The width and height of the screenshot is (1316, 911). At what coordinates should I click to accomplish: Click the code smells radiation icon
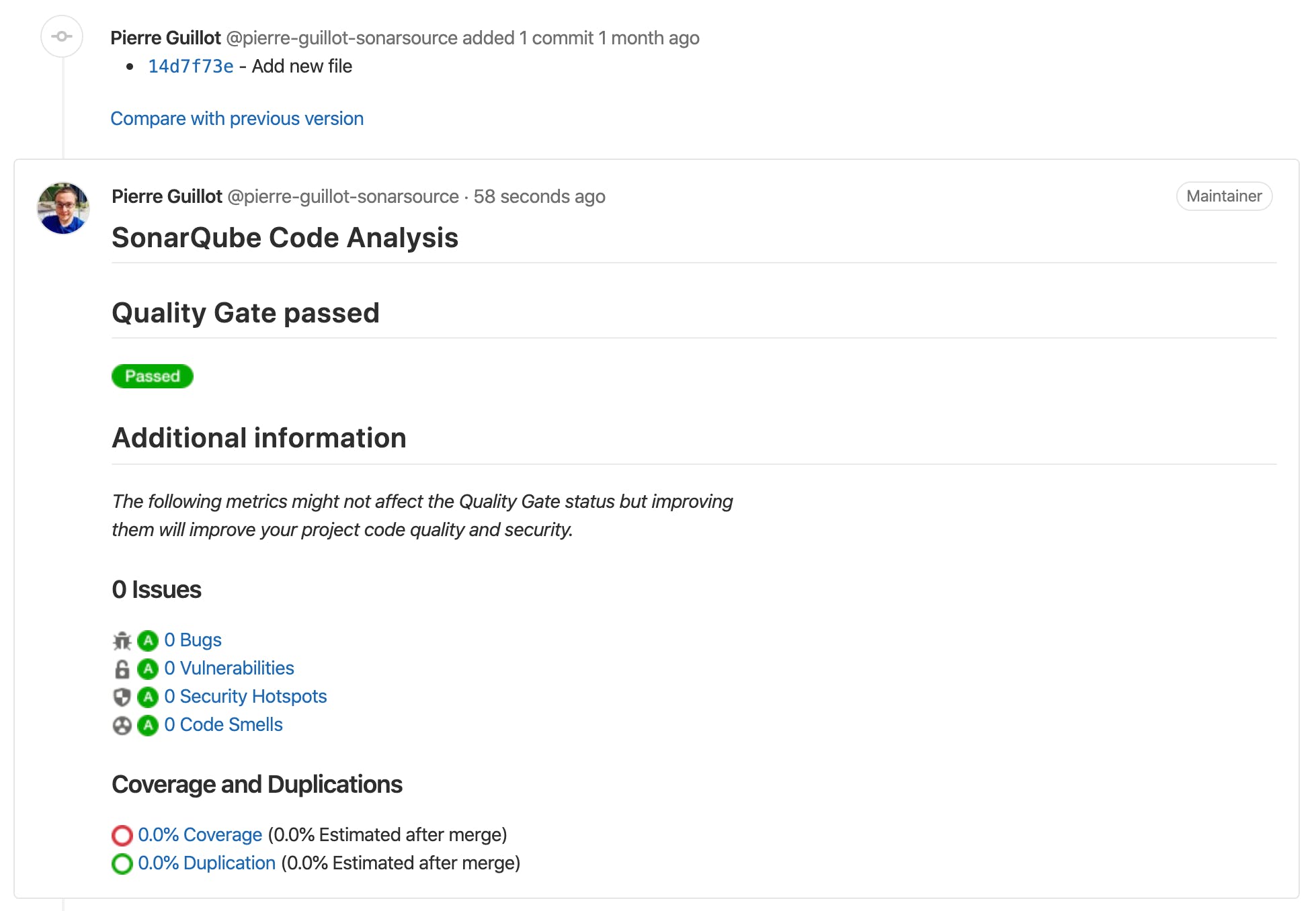tap(122, 726)
